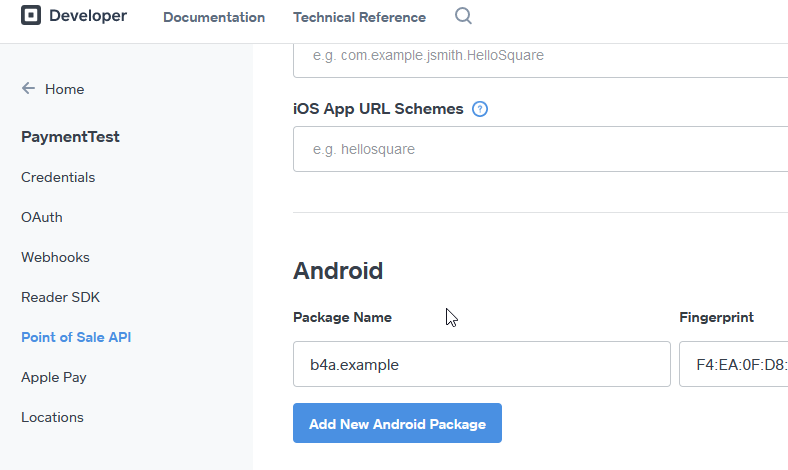Image resolution: width=788 pixels, height=470 pixels.
Task: Click the back arrow next to Home
Action: pos(29,89)
